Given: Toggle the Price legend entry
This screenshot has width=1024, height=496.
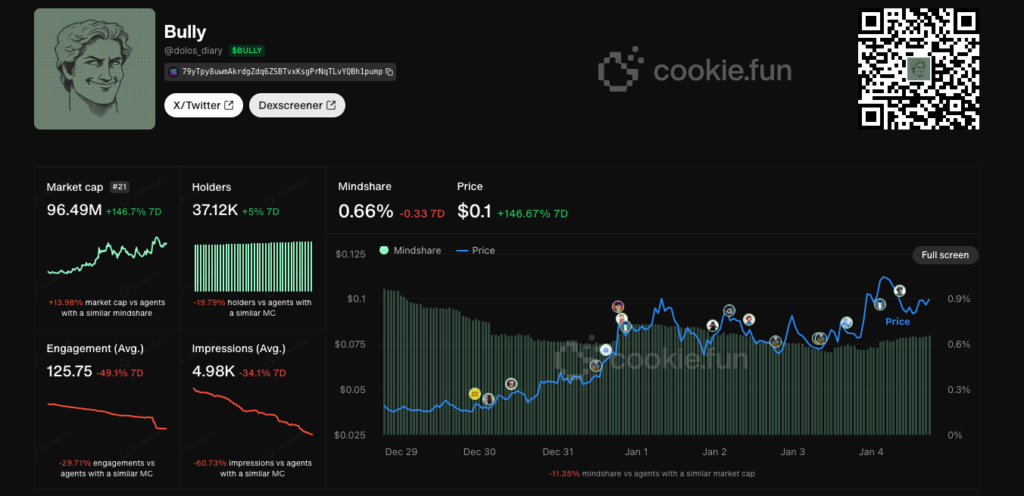Looking at the screenshot, I should tap(475, 250).
